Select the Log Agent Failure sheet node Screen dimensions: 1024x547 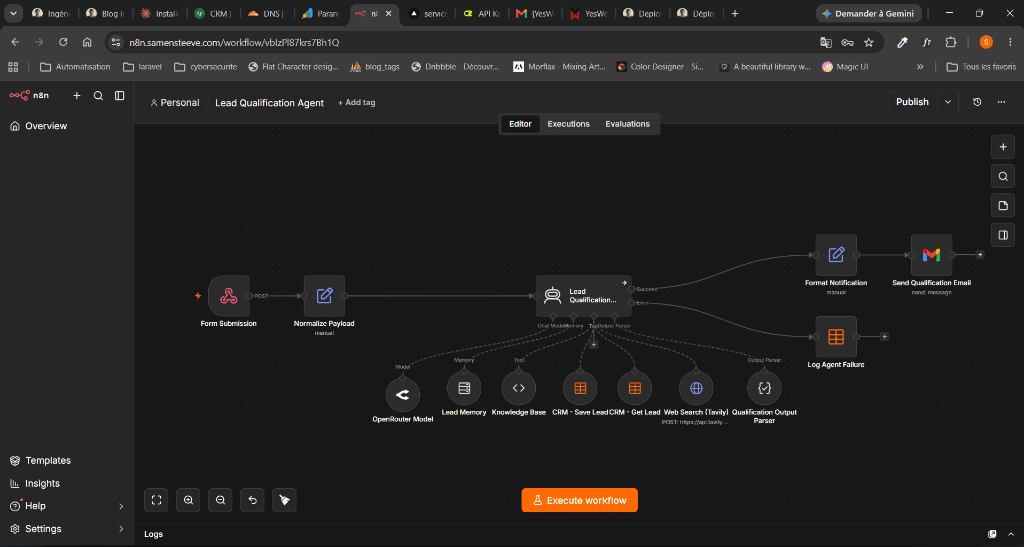pyautogui.click(x=836, y=337)
